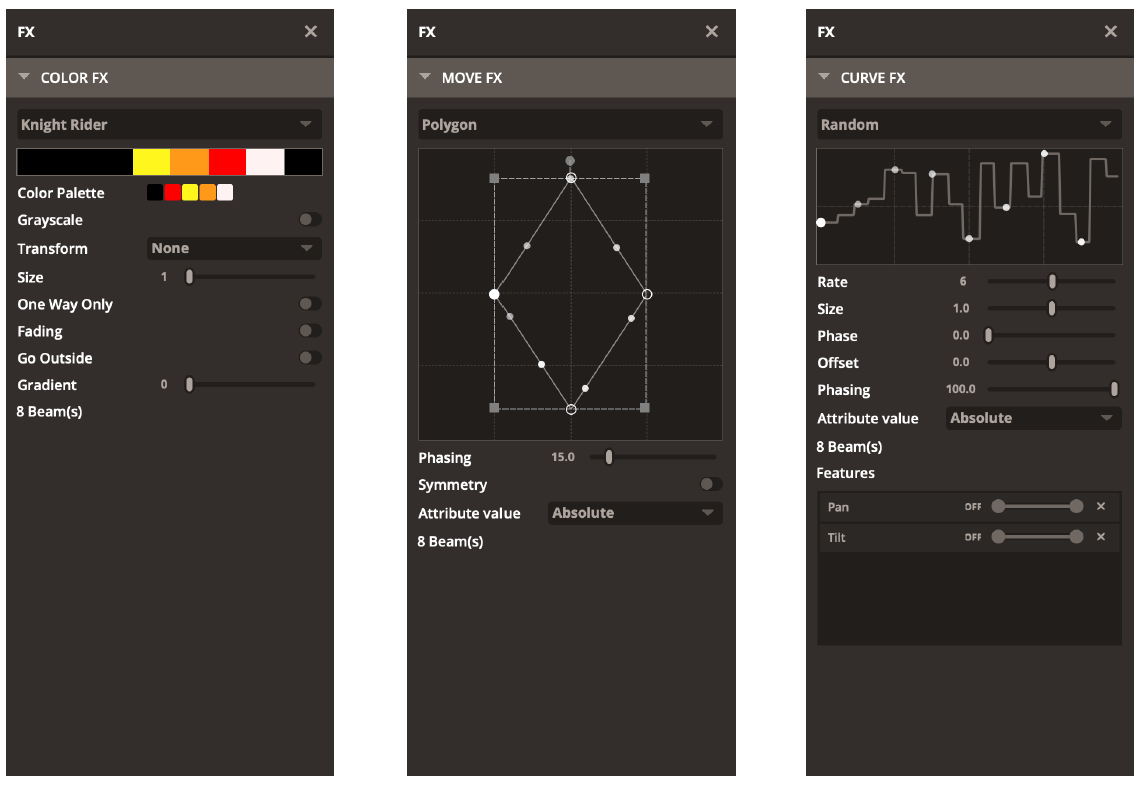
Task: Select the red swatch in Color Palette
Action: coord(172,193)
